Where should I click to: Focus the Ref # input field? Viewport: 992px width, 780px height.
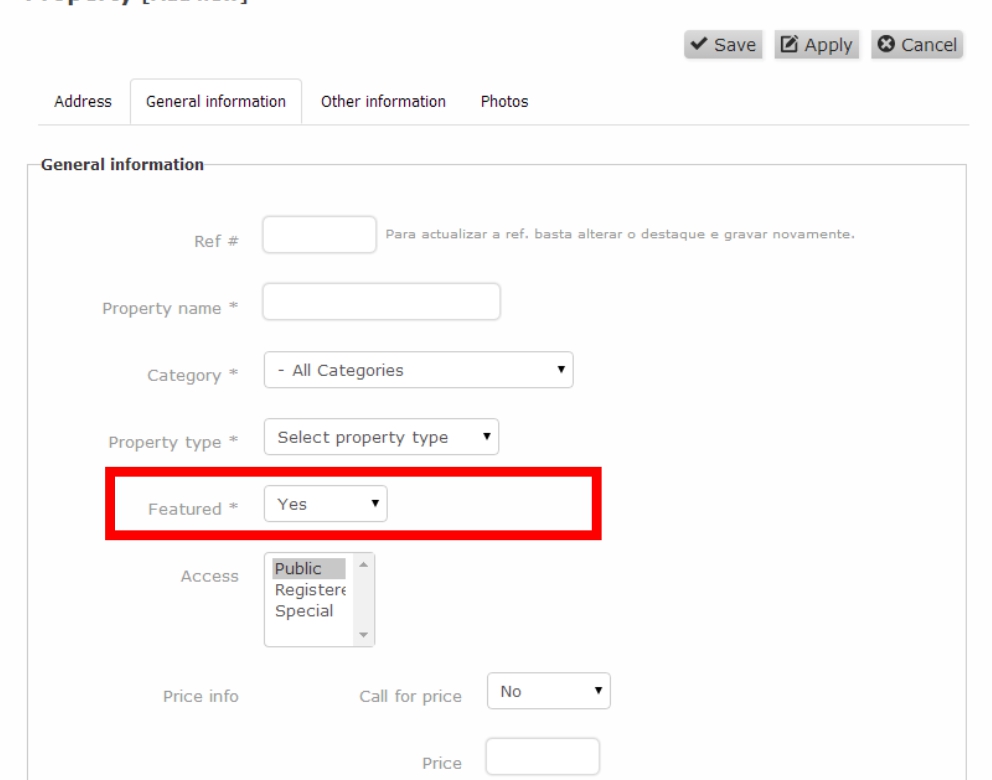pos(319,235)
